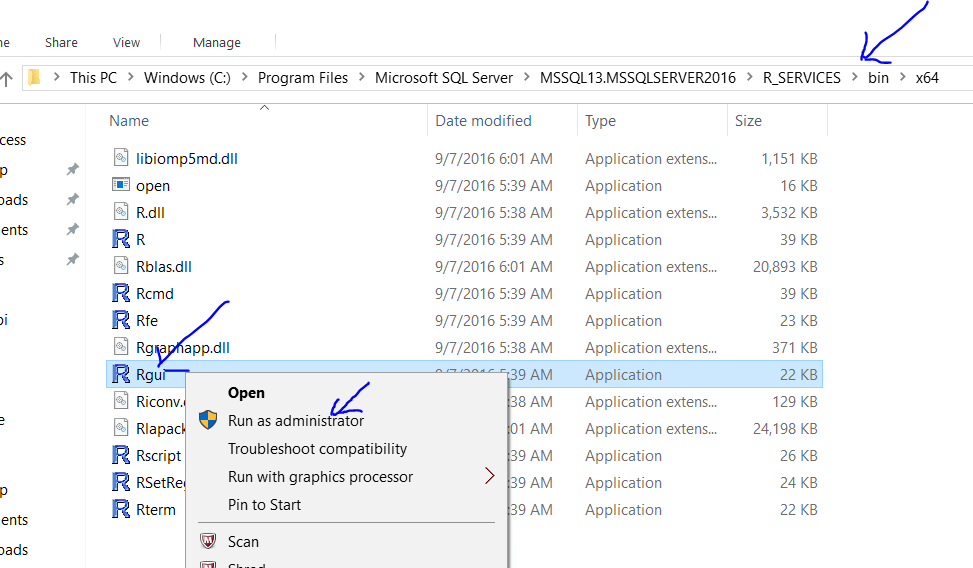
Task: Expand chevron after MSSQL13.MSSQLSERVER2016 breadcrumb
Action: (750, 77)
